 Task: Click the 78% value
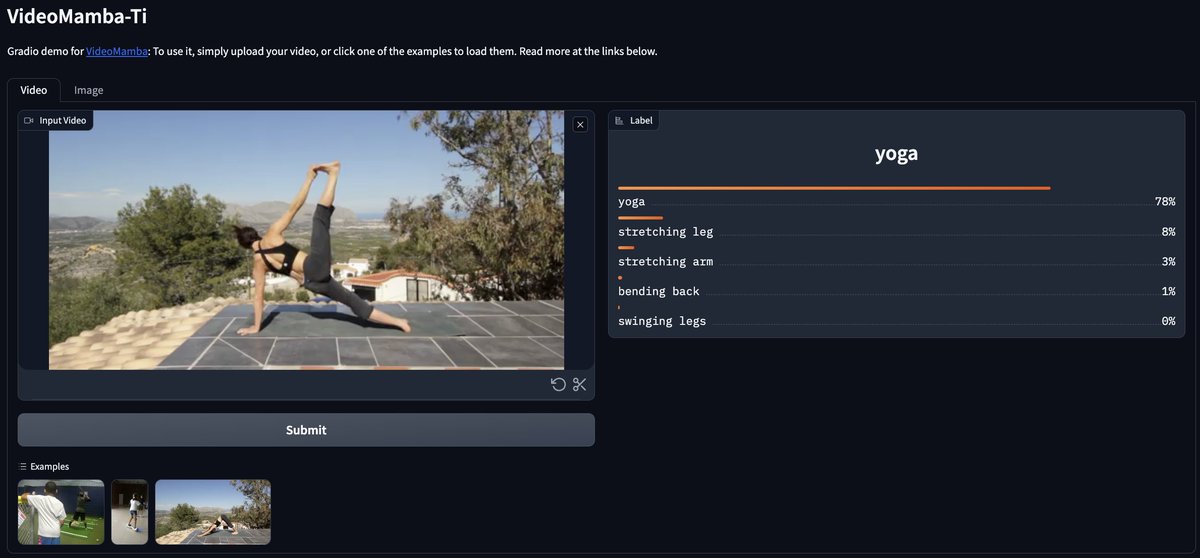tap(1165, 202)
